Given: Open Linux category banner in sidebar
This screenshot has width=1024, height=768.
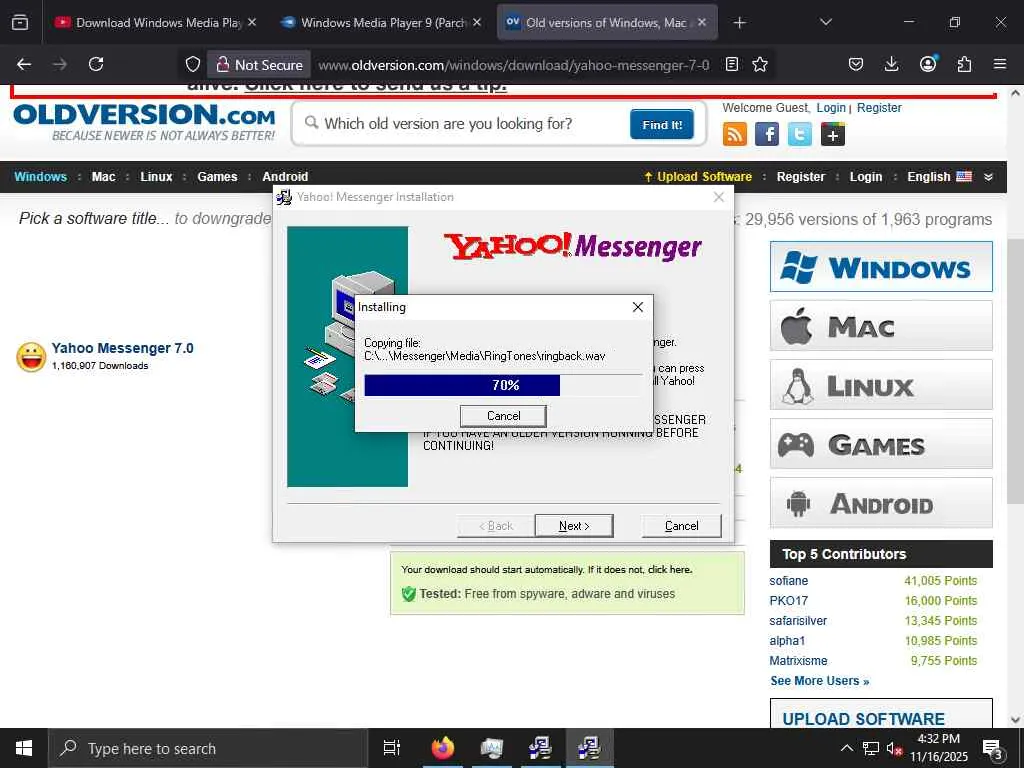Looking at the screenshot, I should 881,384.
